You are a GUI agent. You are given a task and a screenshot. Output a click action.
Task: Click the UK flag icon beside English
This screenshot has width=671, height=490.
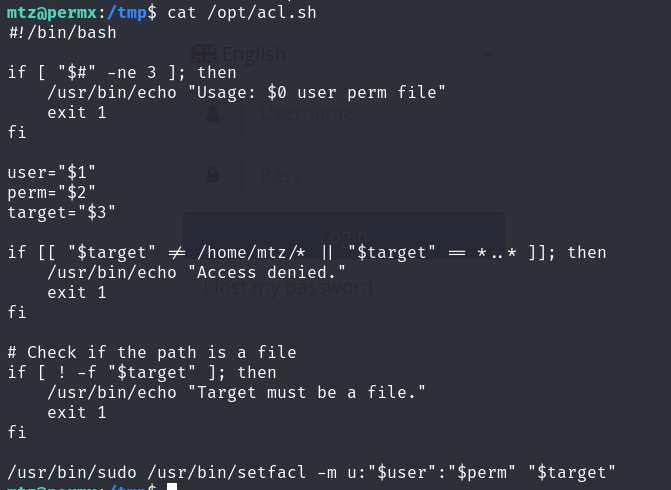click(x=204, y=54)
